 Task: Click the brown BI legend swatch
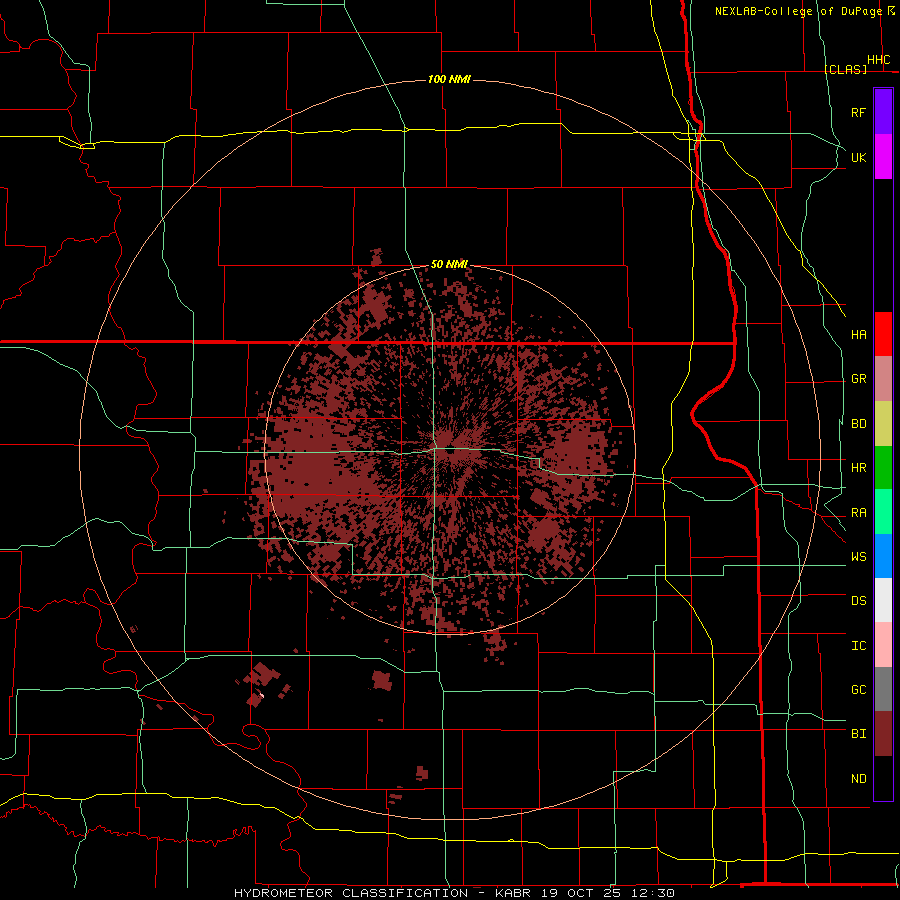click(883, 734)
